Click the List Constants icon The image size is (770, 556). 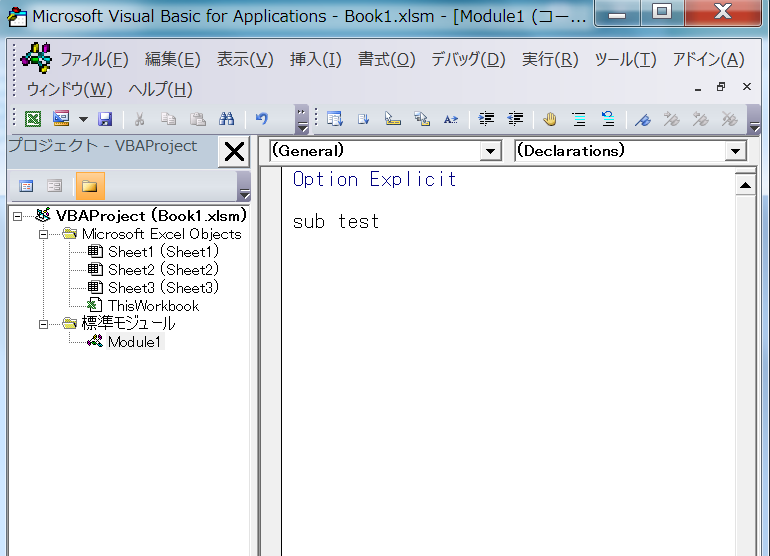pyautogui.click(x=364, y=119)
